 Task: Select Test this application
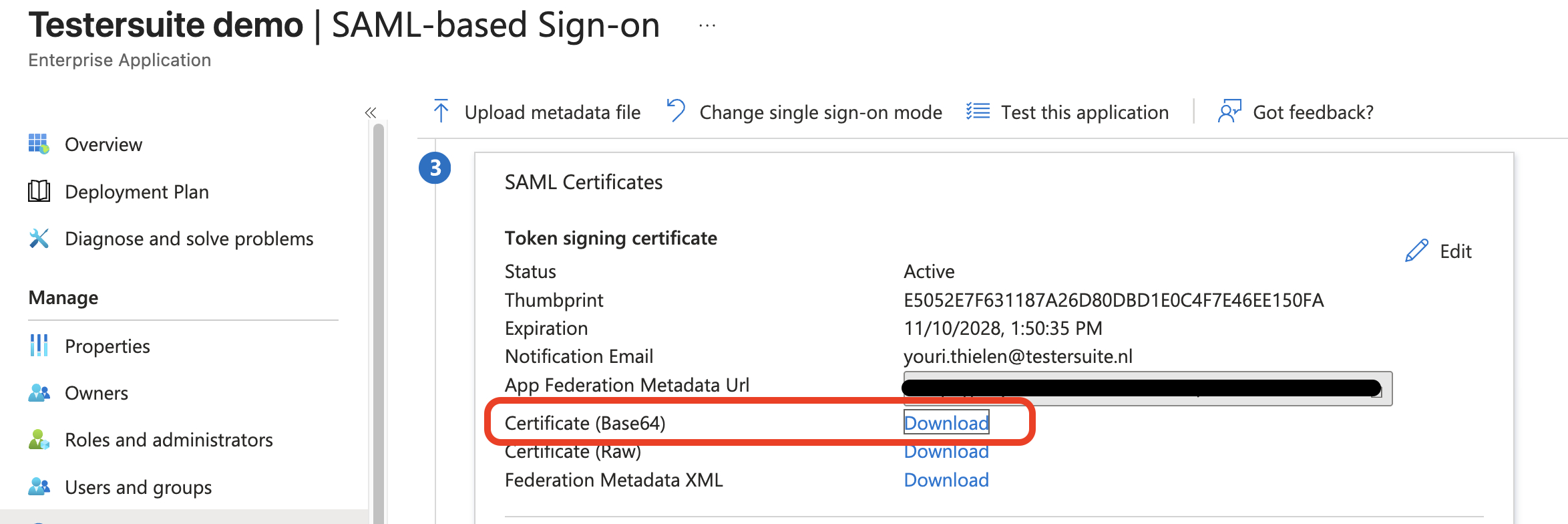click(x=1067, y=112)
